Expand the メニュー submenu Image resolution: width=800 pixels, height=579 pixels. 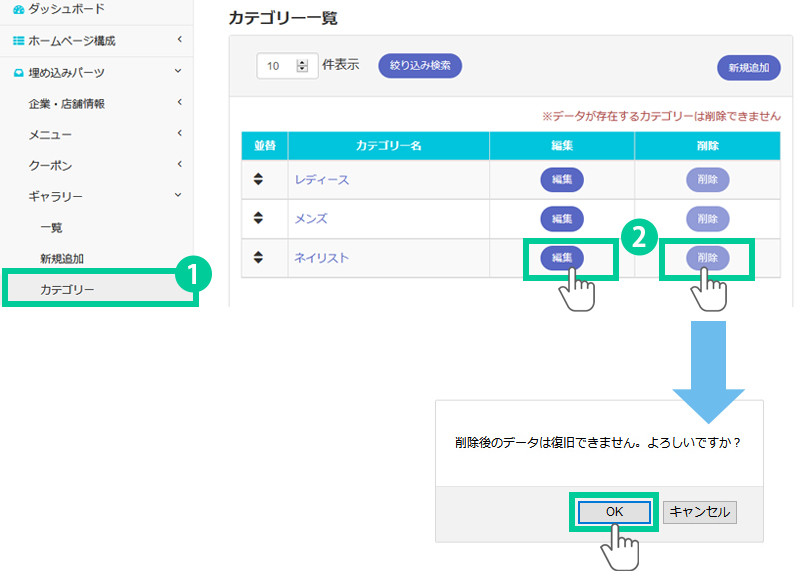click(x=179, y=134)
